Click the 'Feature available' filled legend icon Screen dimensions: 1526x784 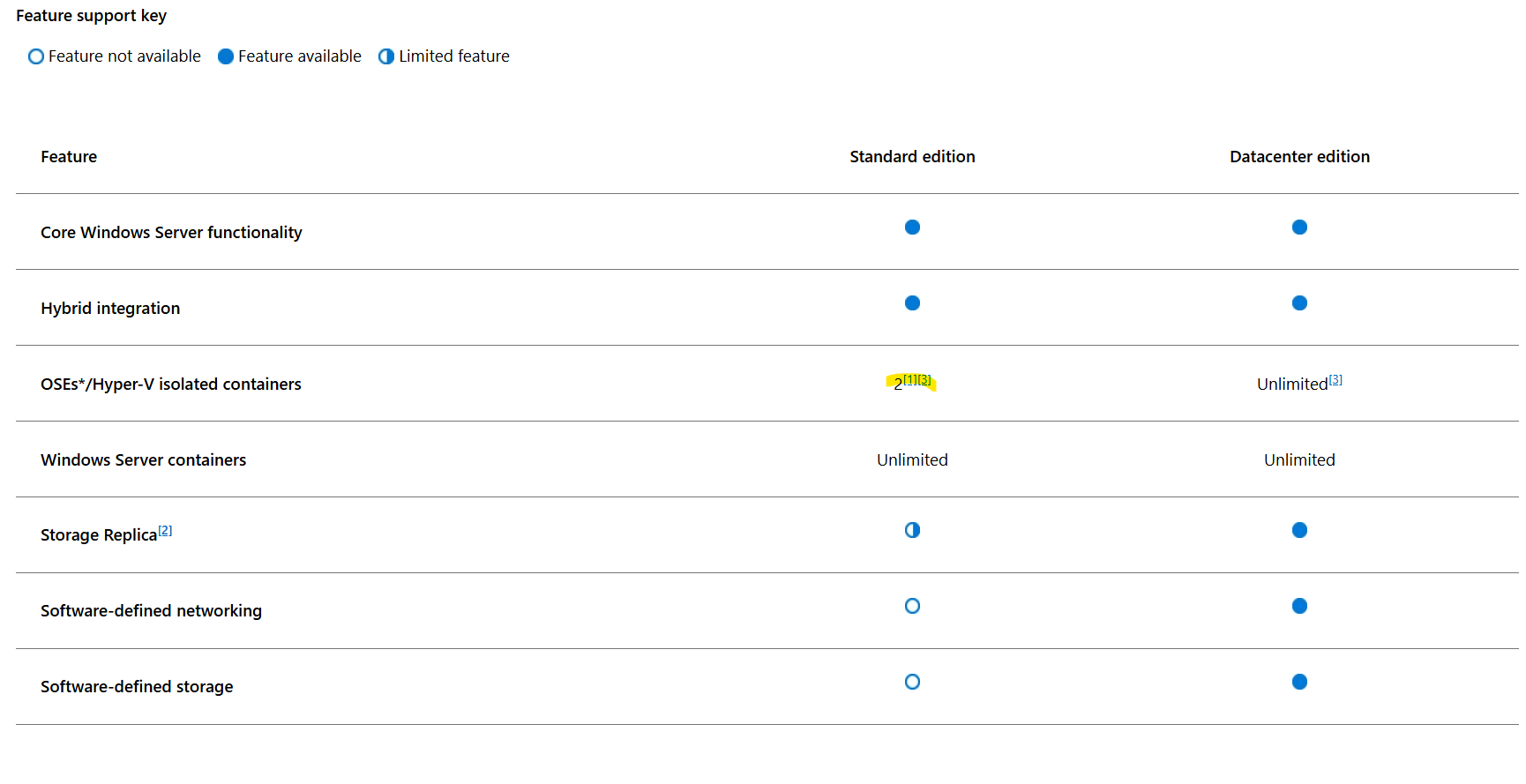click(226, 56)
